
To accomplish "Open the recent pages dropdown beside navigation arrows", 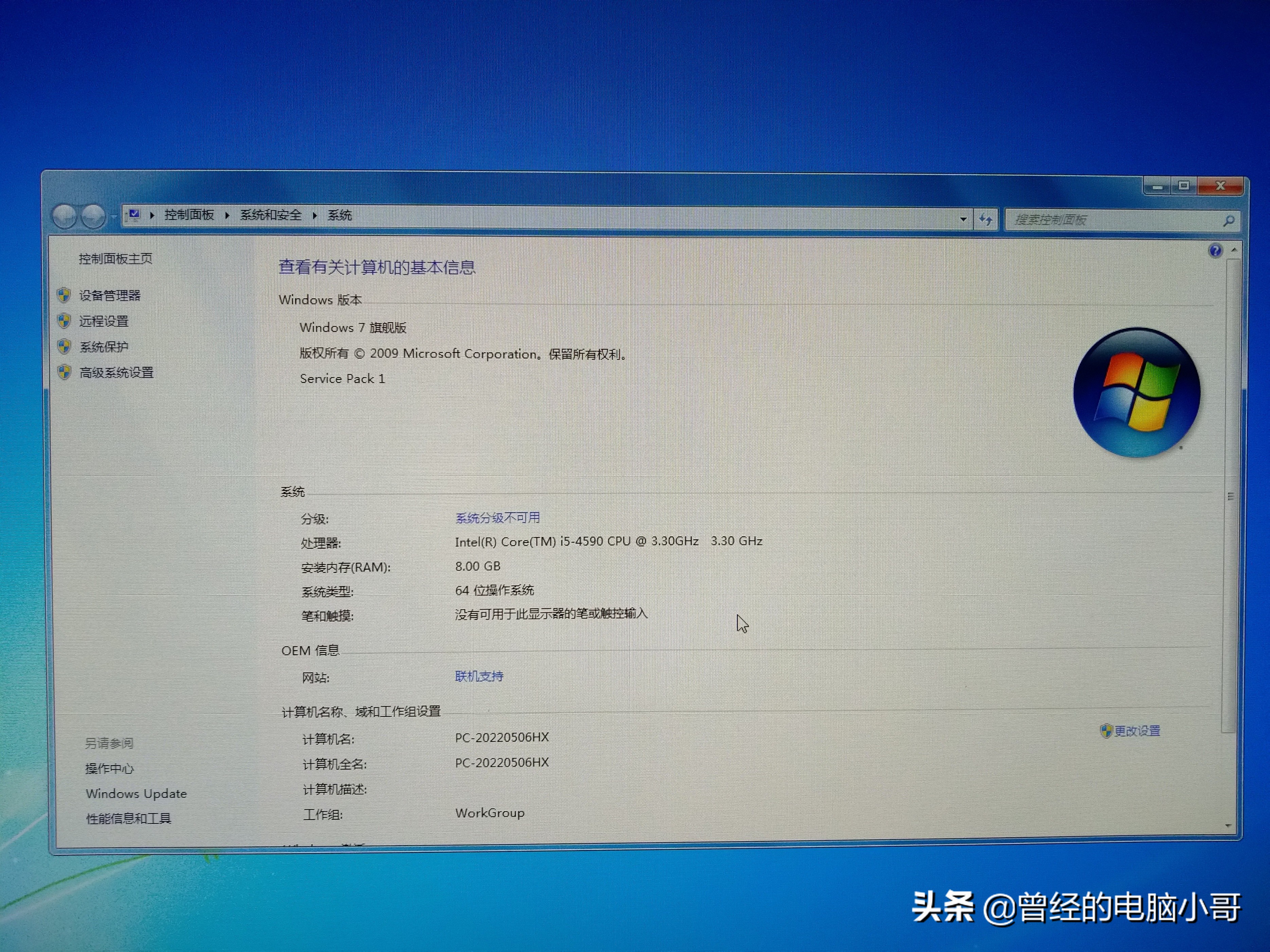I will (x=114, y=217).
